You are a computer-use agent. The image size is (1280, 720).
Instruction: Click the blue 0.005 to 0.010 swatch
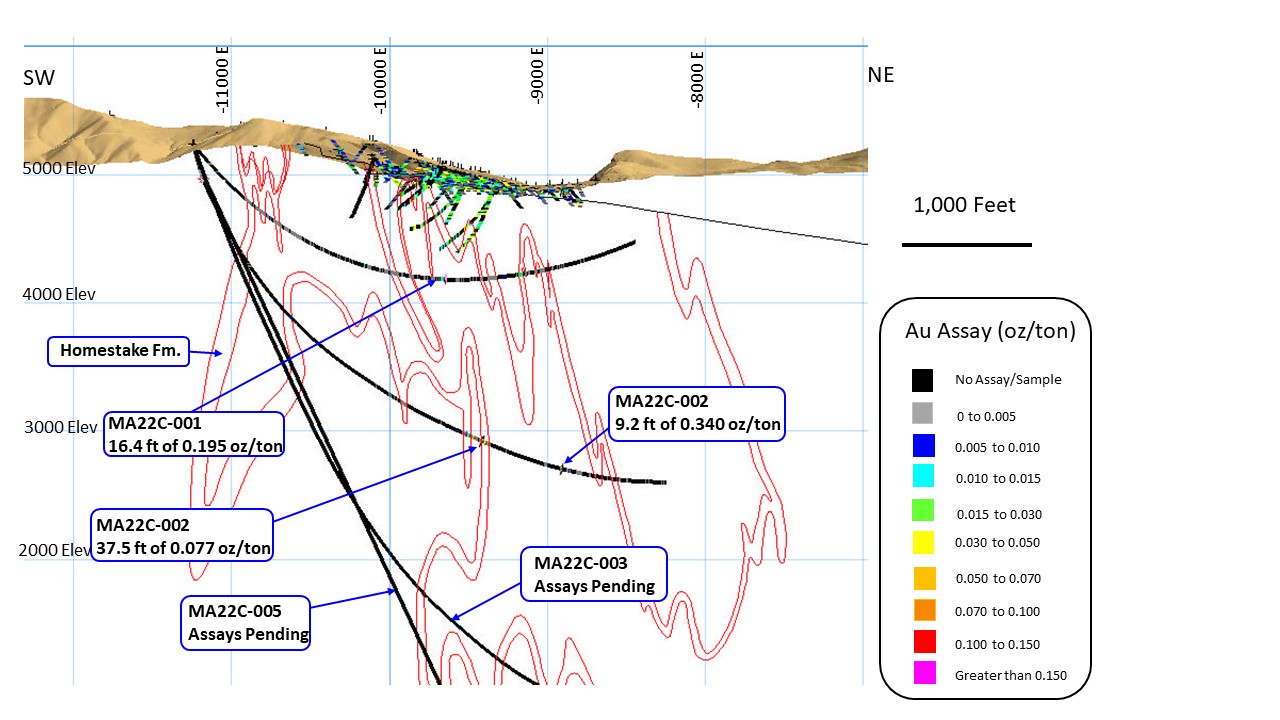(922, 446)
